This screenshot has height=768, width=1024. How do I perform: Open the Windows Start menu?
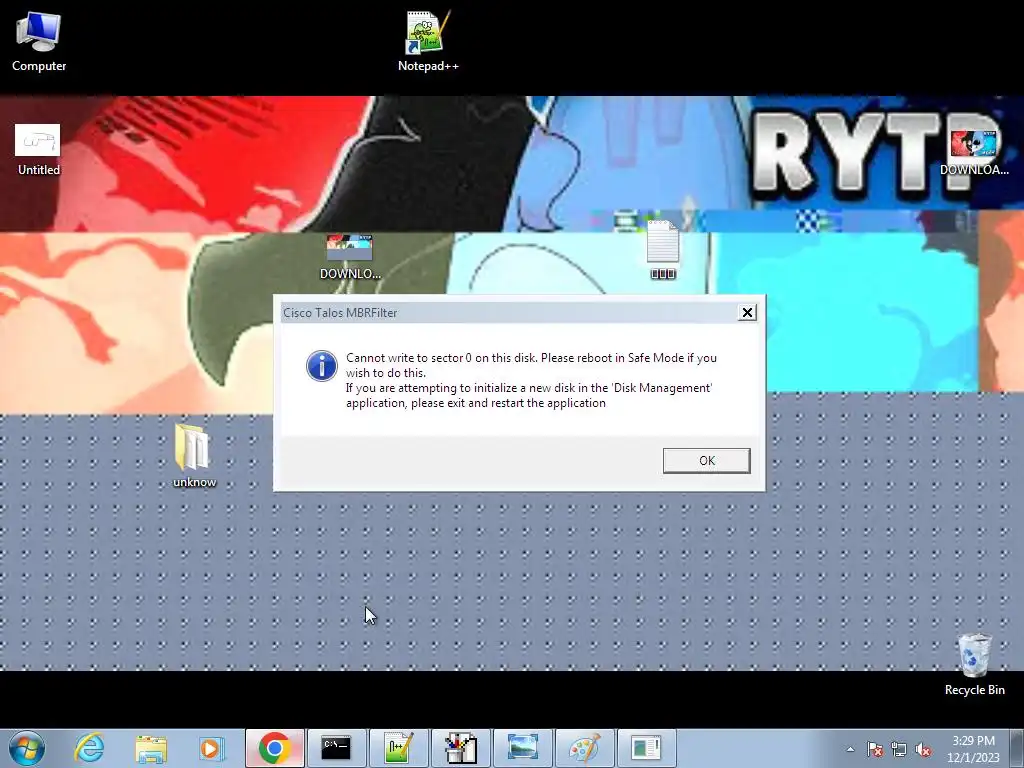coord(27,748)
